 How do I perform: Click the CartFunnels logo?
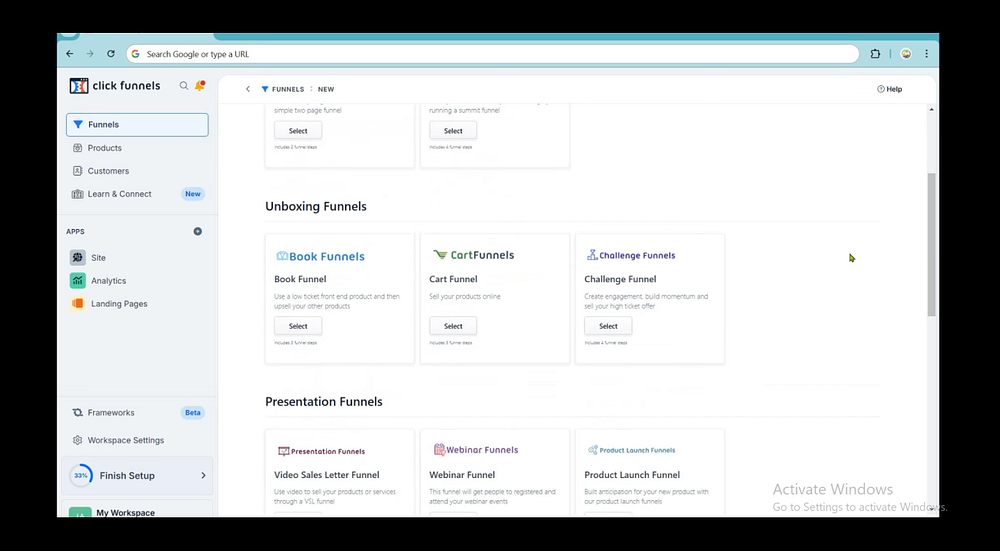(473, 255)
